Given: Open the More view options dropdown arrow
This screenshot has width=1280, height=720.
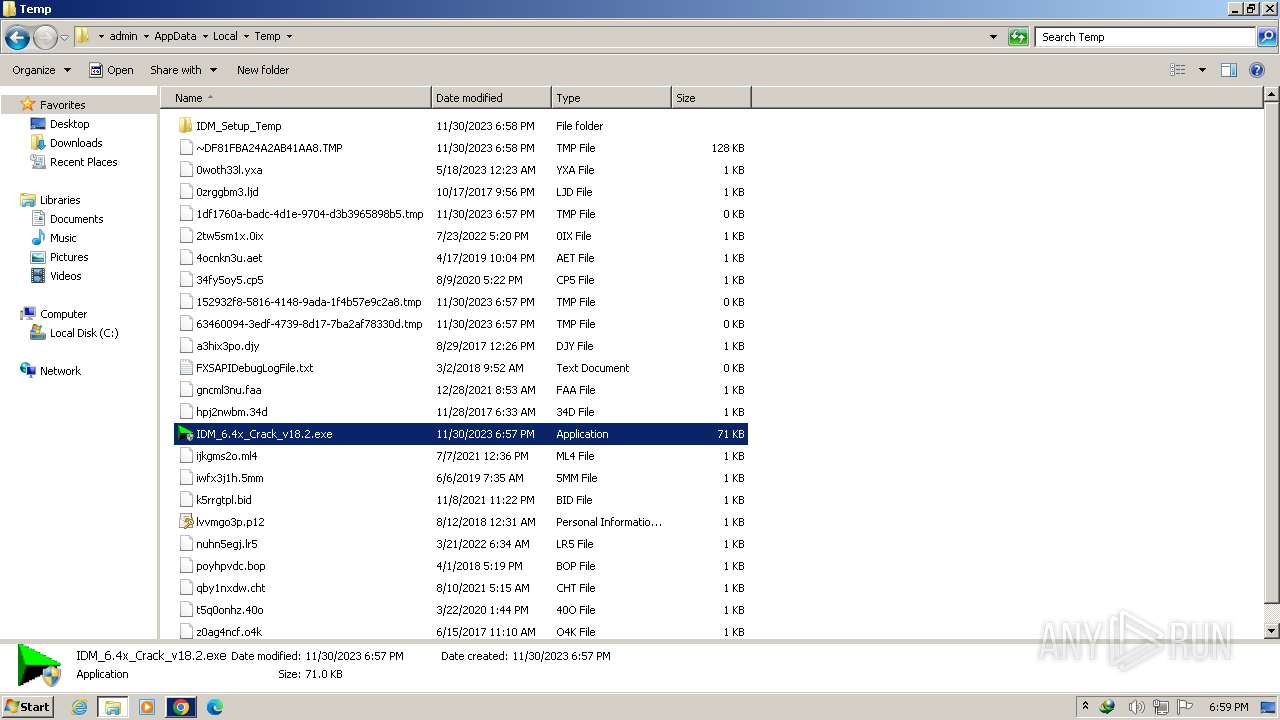Looking at the screenshot, I should 1202,70.
